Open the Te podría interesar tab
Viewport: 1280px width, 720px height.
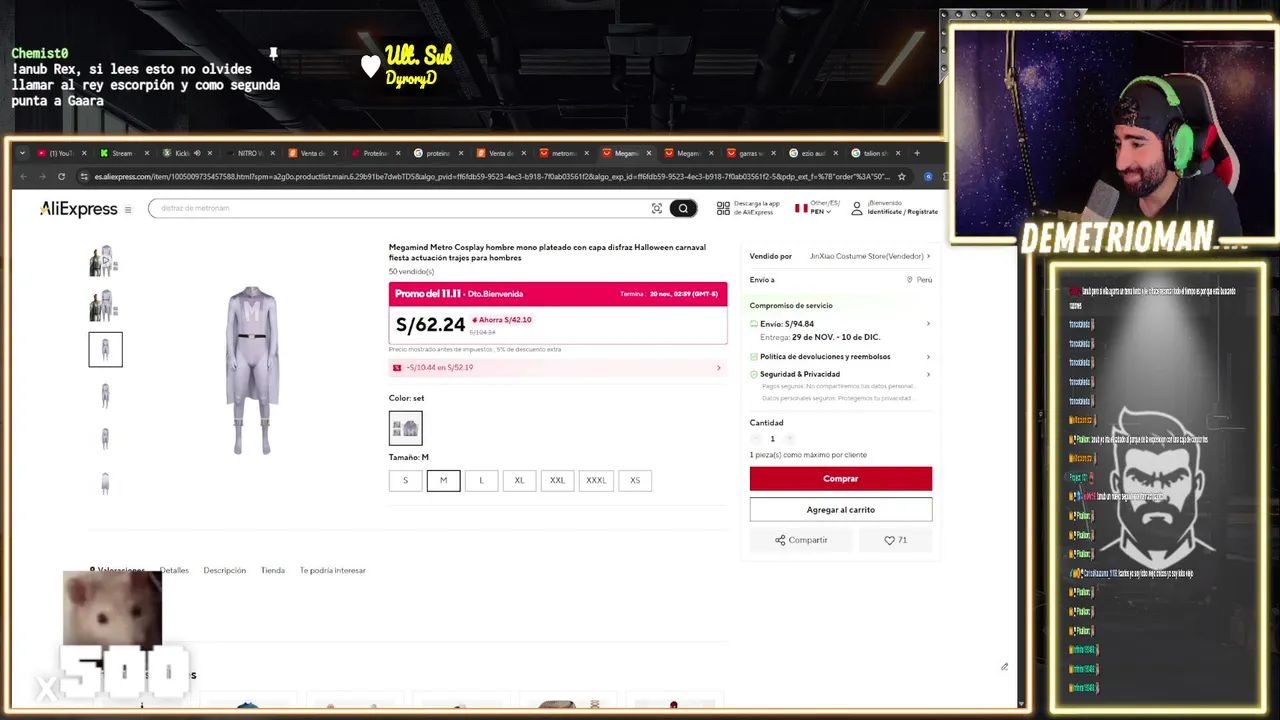pos(333,570)
